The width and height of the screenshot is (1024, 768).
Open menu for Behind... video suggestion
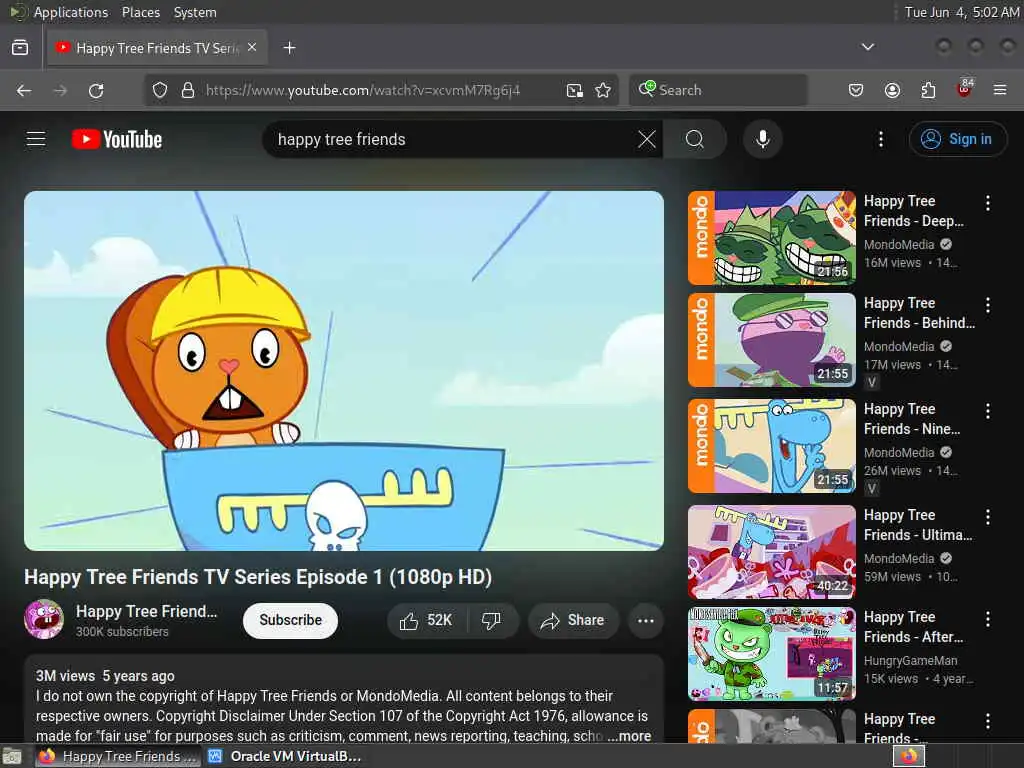click(x=988, y=305)
